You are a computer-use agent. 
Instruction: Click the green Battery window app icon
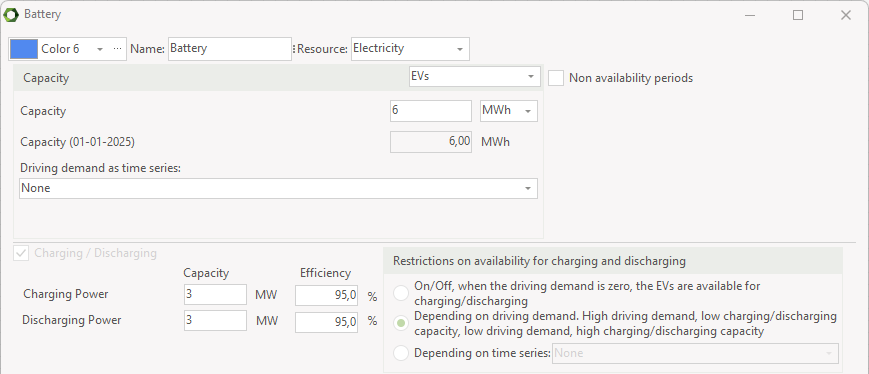(11, 15)
